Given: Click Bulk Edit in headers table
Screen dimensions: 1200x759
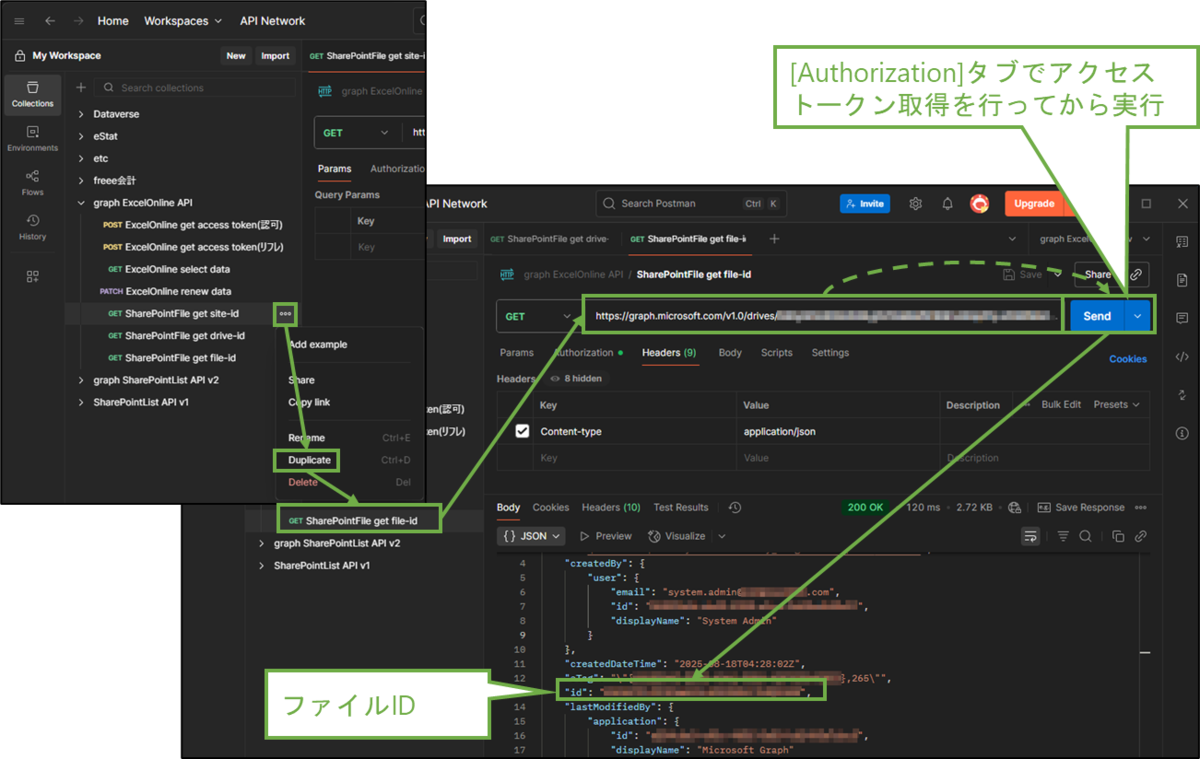Looking at the screenshot, I should tap(1061, 405).
